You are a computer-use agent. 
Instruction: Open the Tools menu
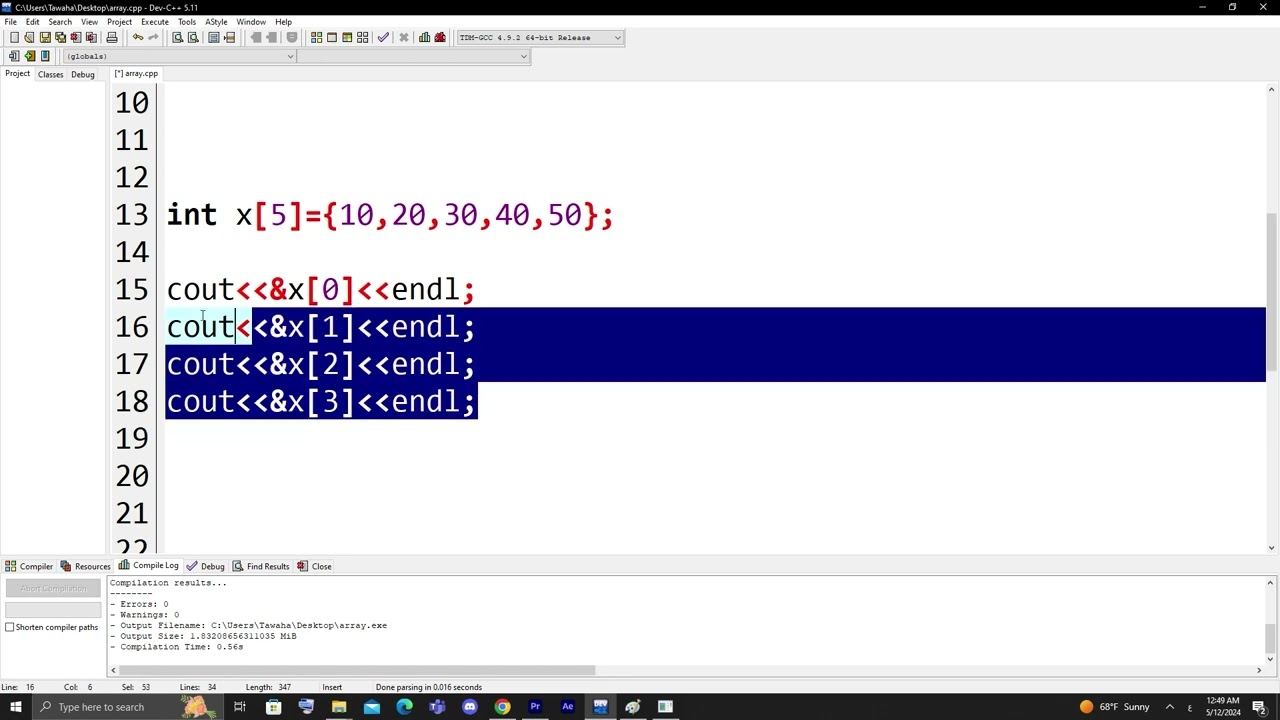pyautogui.click(x=187, y=21)
